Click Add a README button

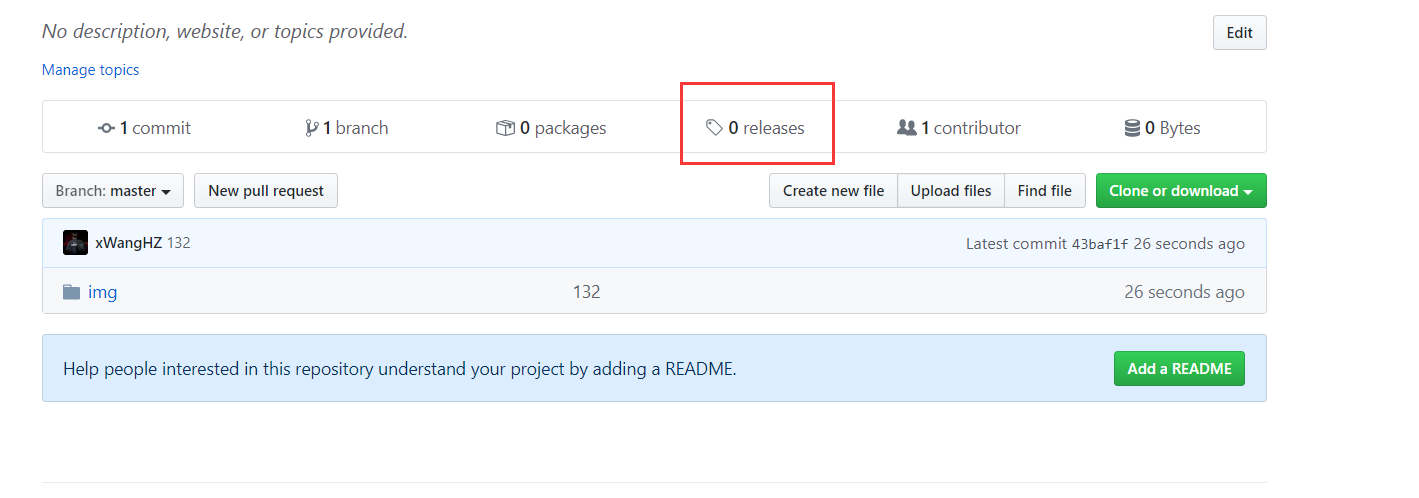click(x=1179, y=369)
